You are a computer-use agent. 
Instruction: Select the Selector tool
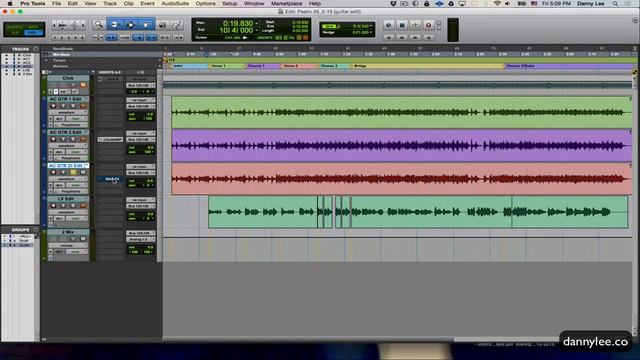click(131, 25)
